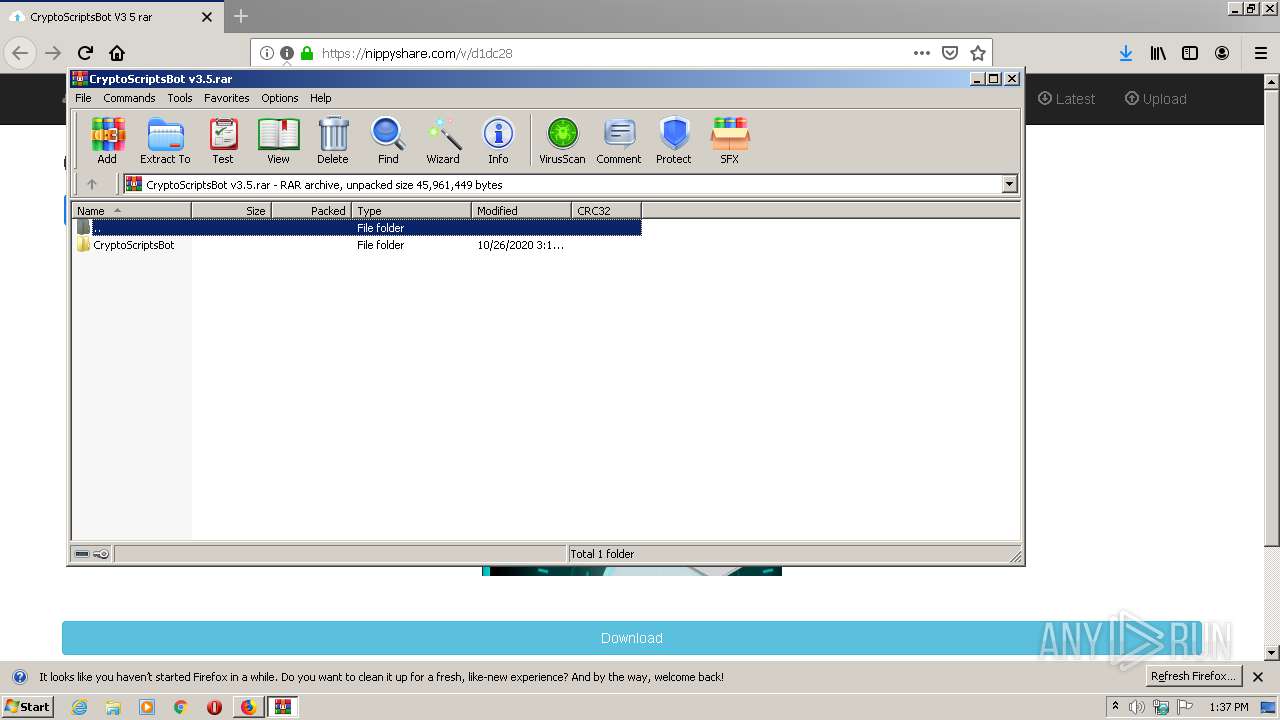Click the site info padlock icon
The width and height of the screenshot is (1280, 720).
[307, 53]
